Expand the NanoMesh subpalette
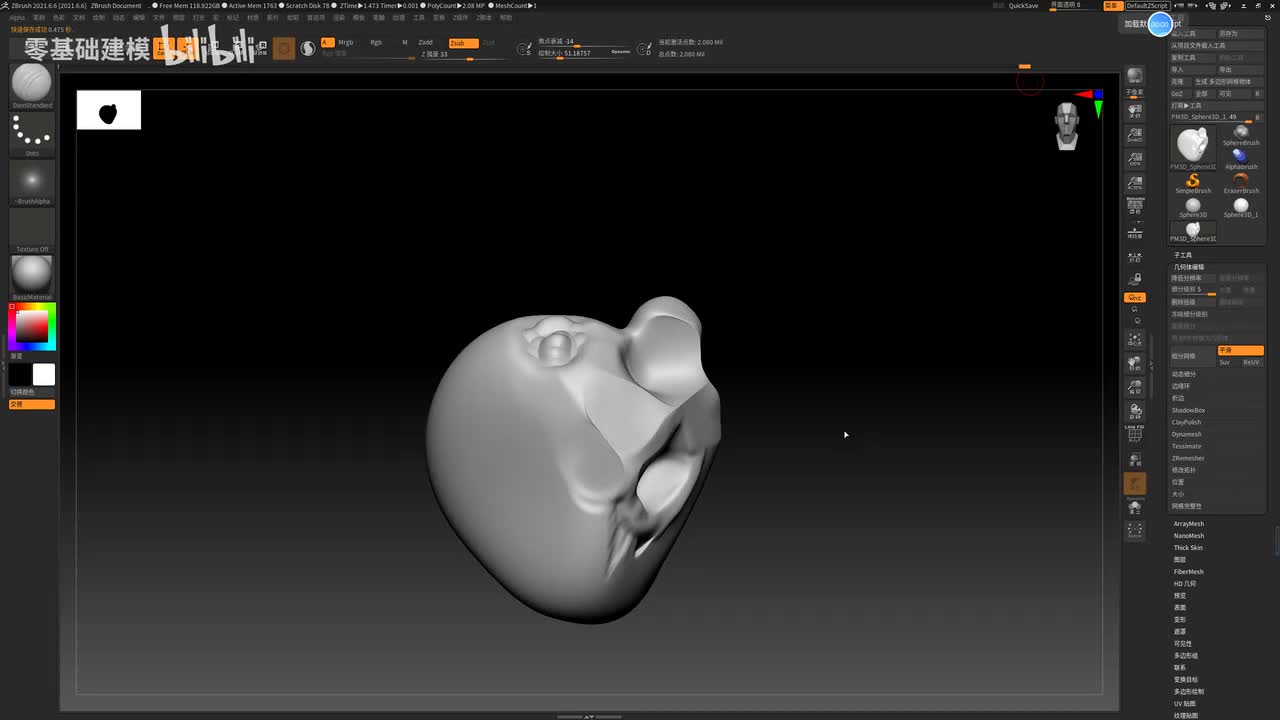This screenshot has height=720, width=1280. coord(1189,536)
